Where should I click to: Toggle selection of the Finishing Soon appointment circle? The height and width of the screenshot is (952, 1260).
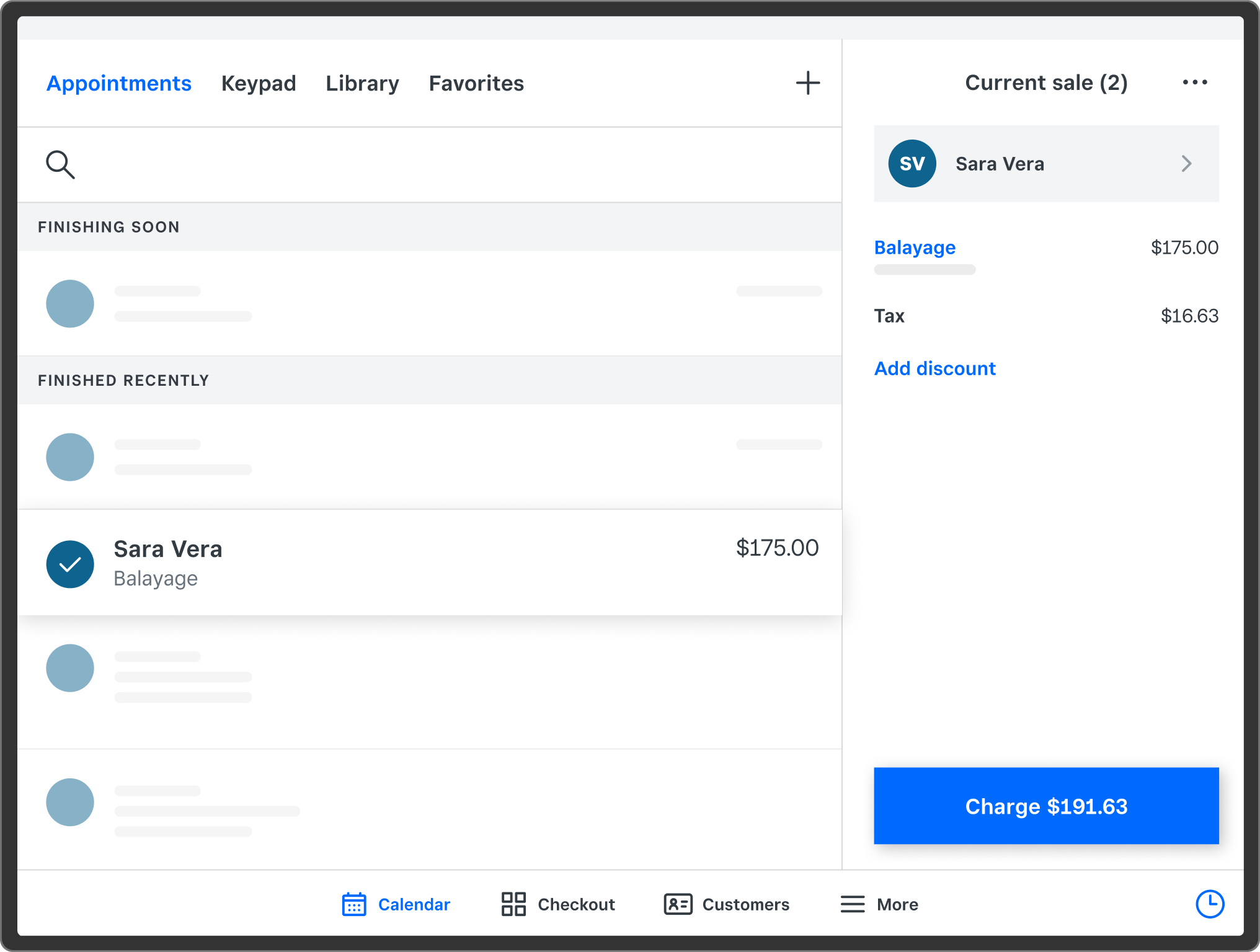tap(70, 303)
